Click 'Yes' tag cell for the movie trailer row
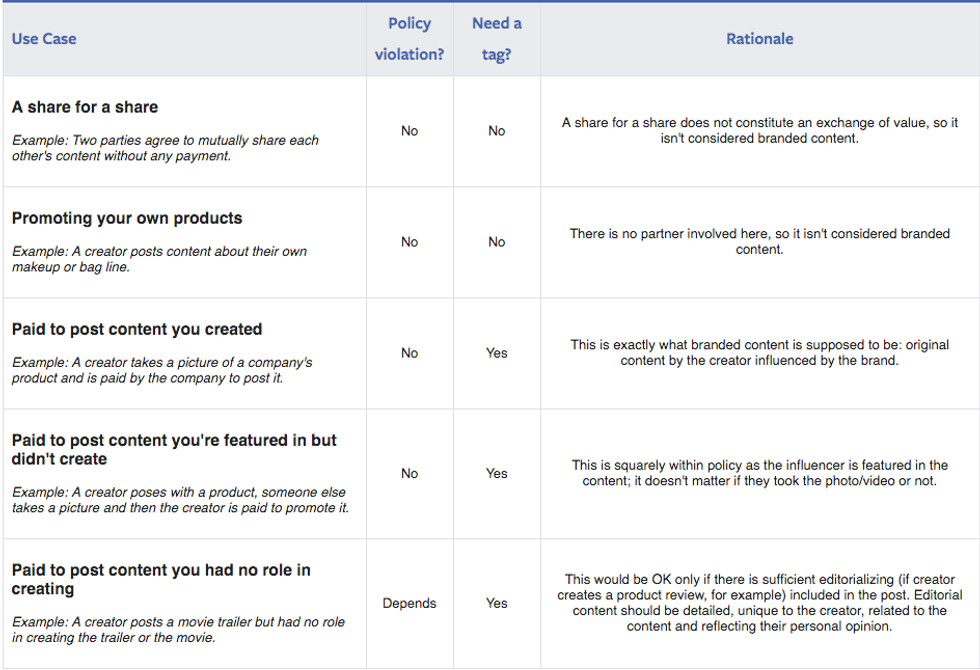 coord(497,603)
